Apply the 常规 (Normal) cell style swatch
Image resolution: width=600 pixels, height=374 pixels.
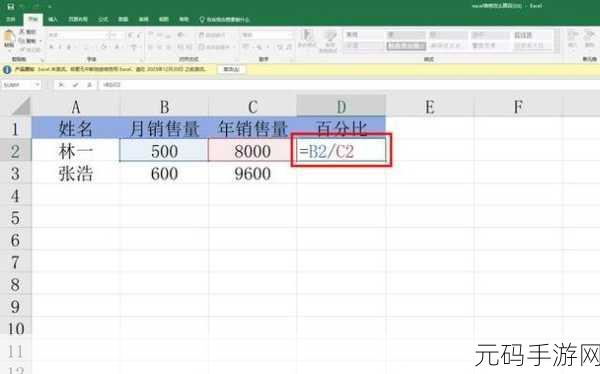click(363, 35)
